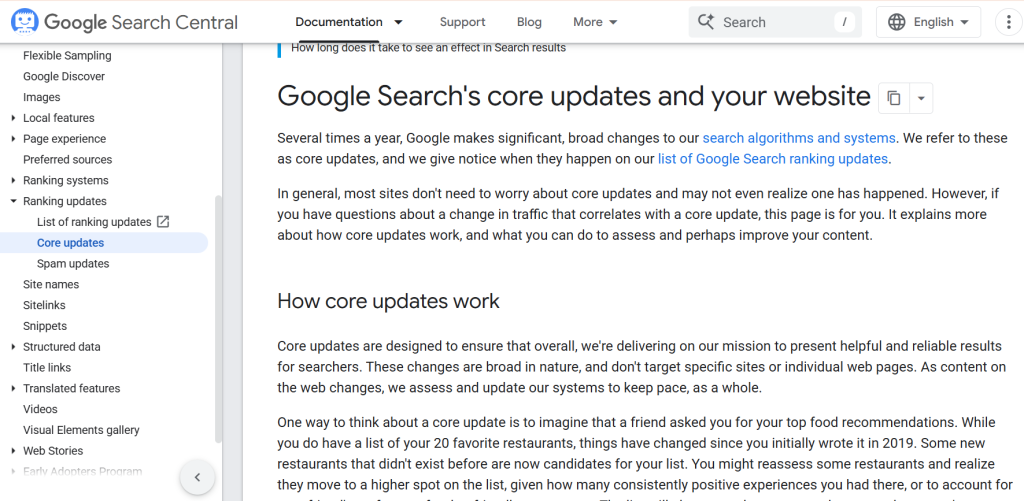Go to the Blog tab
This screenshot has width=1024, height=501.
tap(529, 22)
